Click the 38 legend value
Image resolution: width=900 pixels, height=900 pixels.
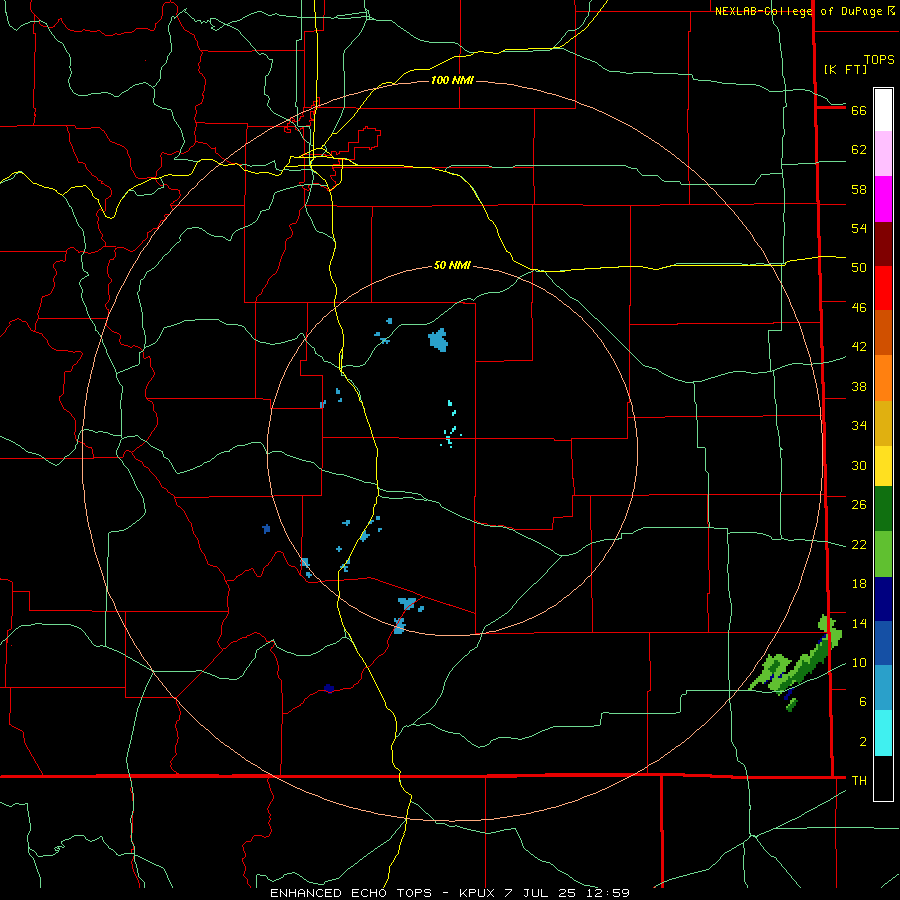[859, 386]
